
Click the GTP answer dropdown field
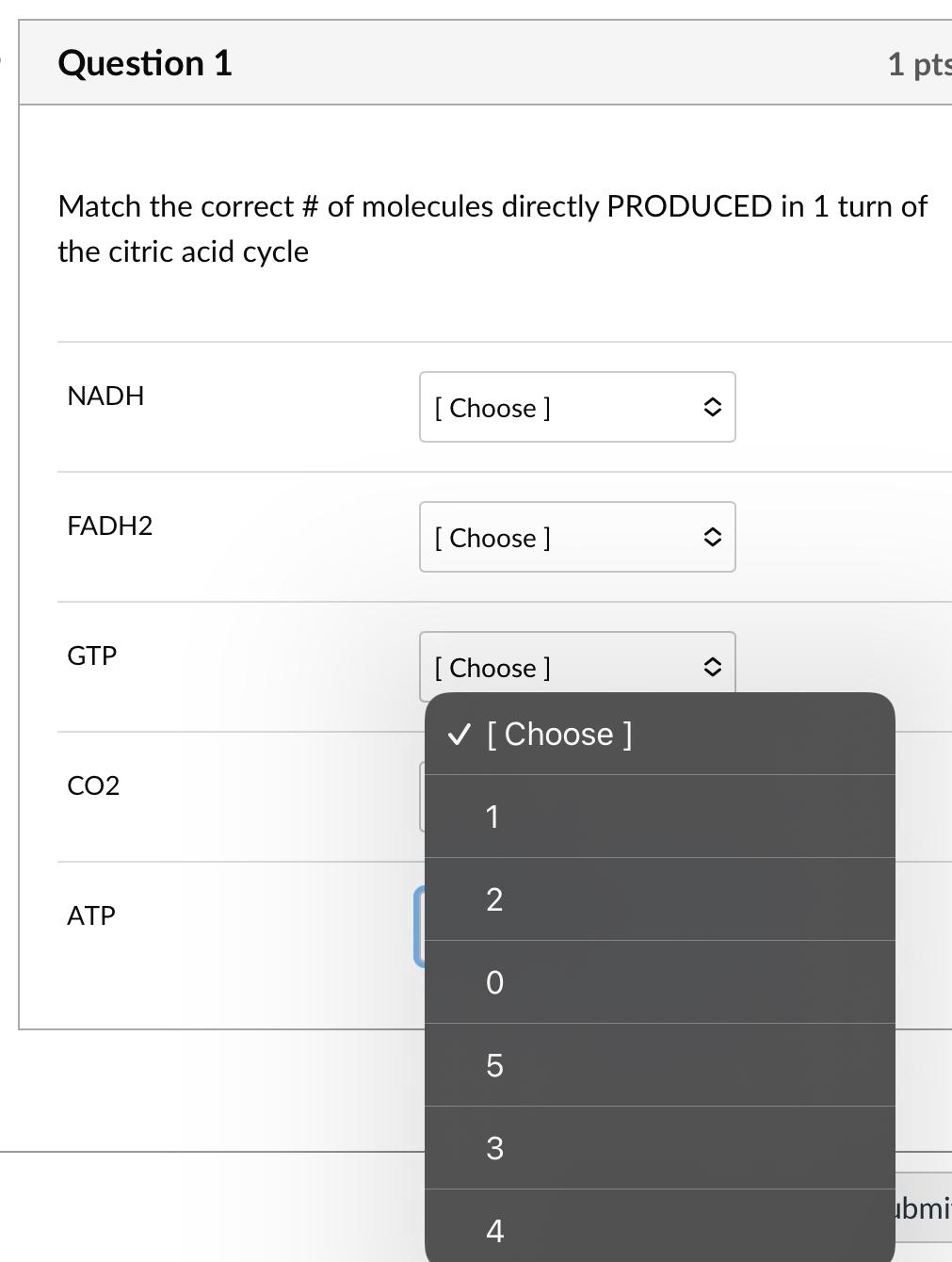pos(576,667)
